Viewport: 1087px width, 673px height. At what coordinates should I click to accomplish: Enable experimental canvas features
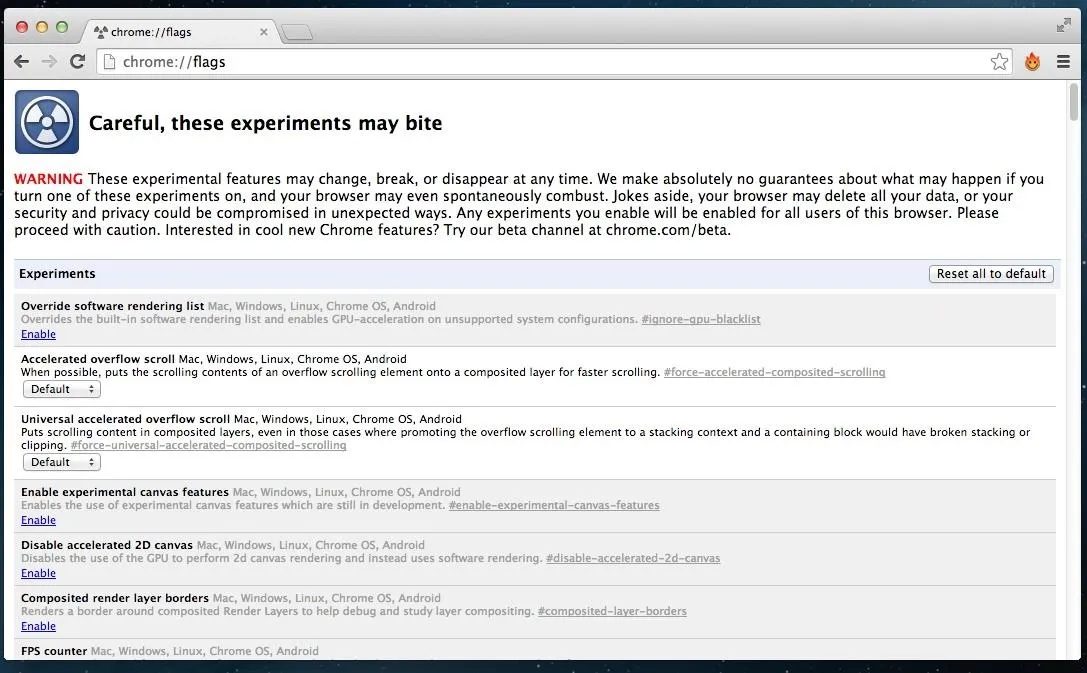tap(38, 520)
